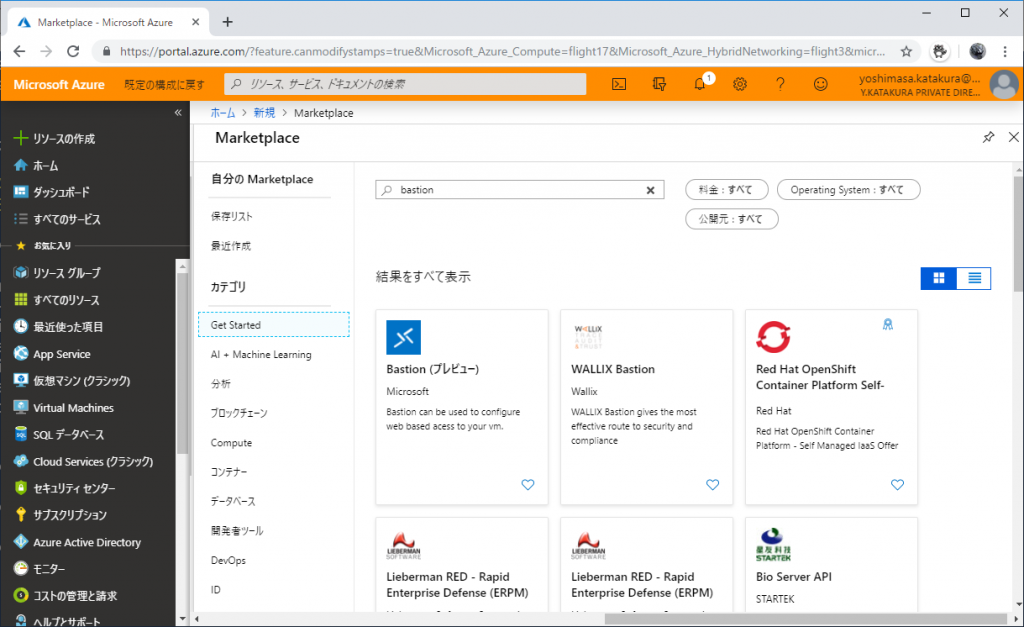Click the ホーム breadcrumb link
1024x627 pixels.
223,113
